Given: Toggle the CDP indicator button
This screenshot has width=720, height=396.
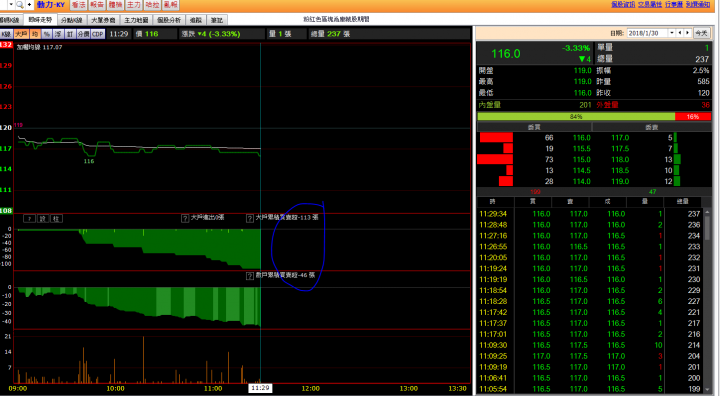Looking at the screenshot, I should 97,34.
